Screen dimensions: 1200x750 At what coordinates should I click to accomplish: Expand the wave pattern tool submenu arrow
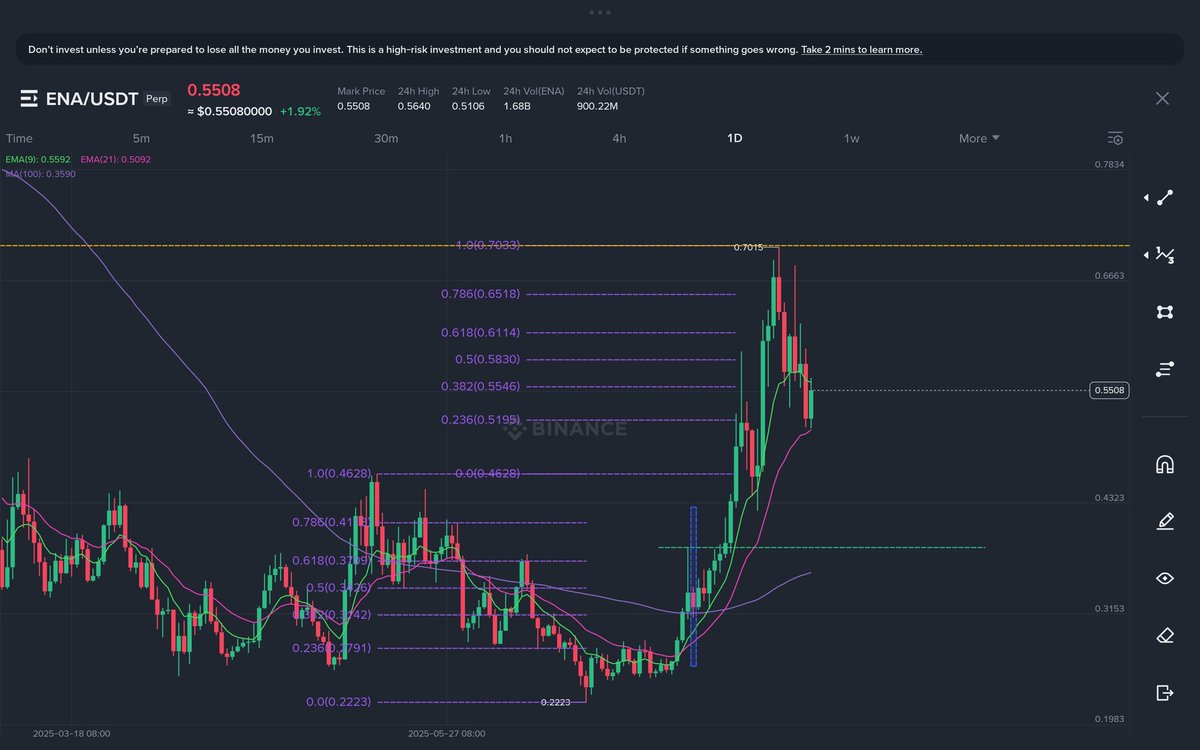1146,255
